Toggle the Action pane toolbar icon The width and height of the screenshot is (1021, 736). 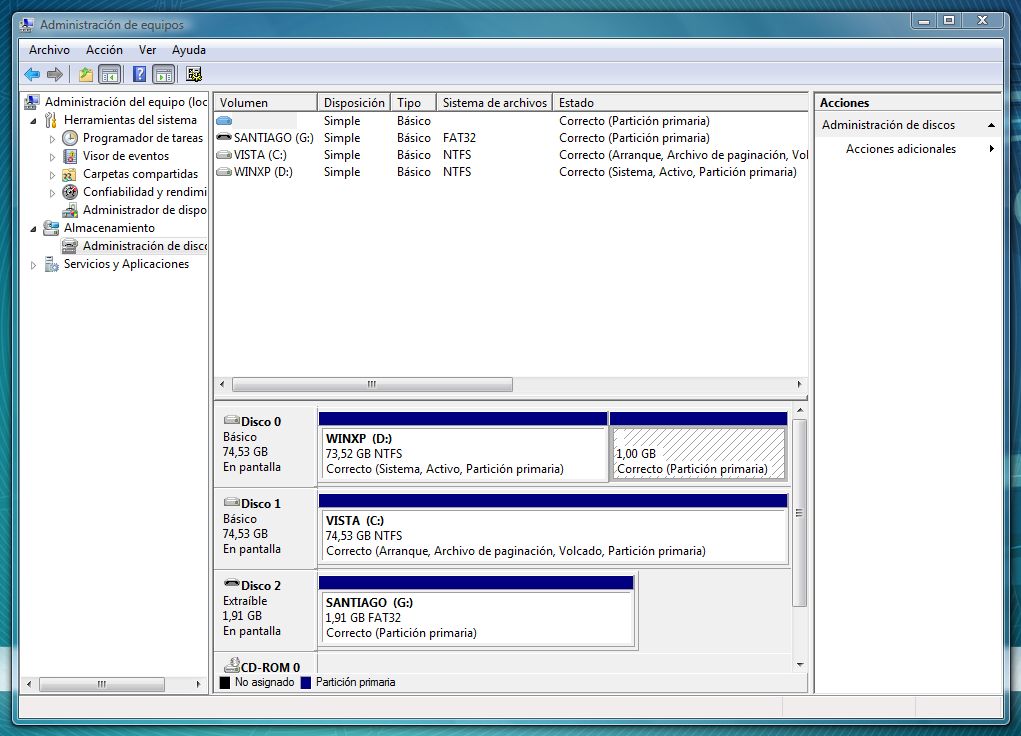click(x=164, y=74)
